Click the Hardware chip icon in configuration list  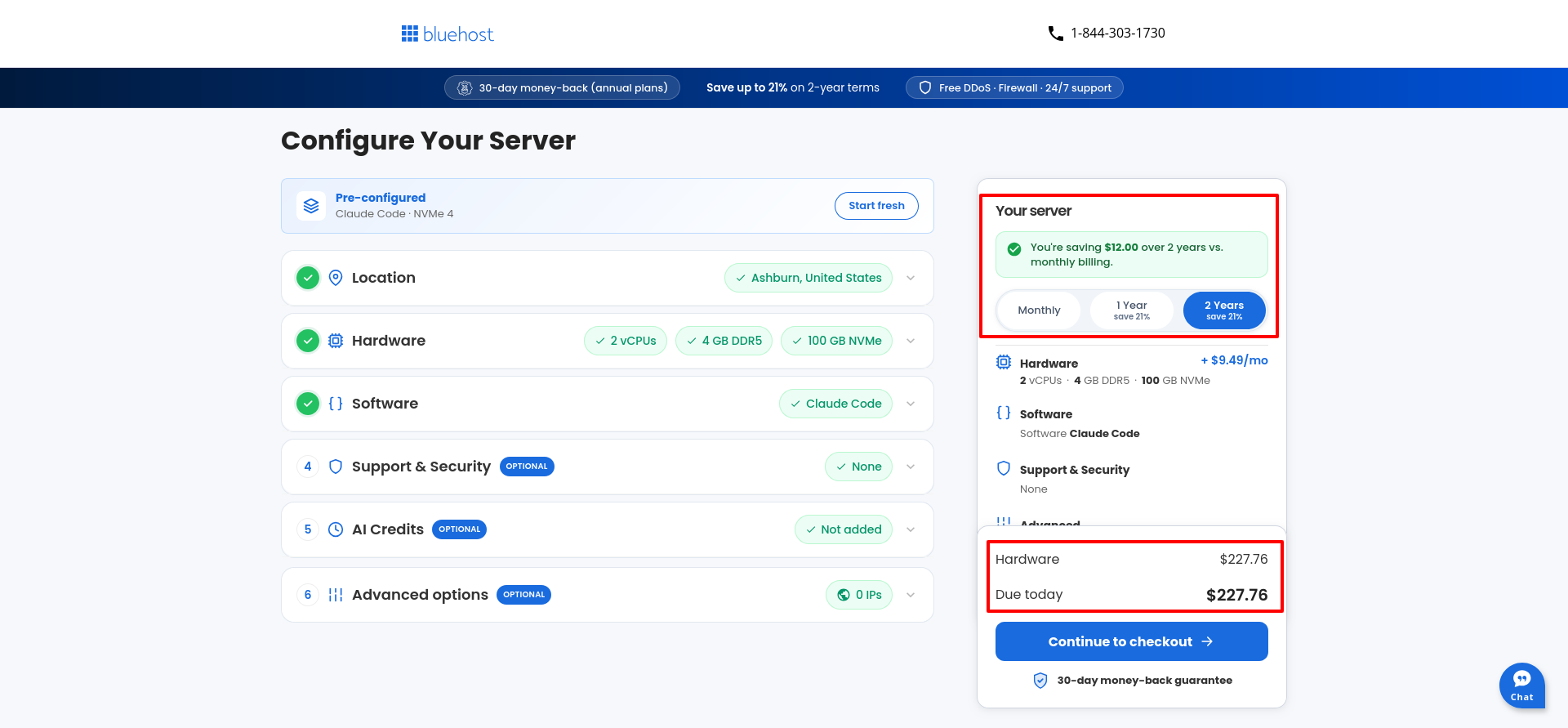336,341
